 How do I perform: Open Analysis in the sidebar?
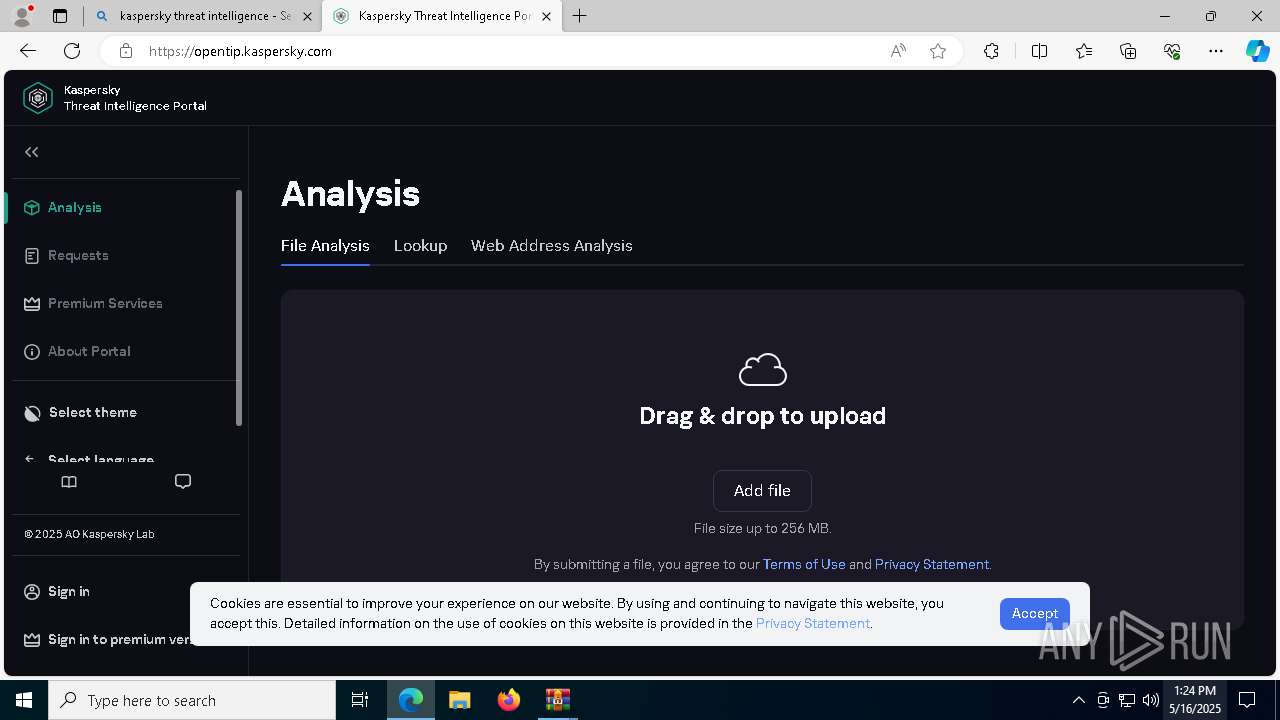pos(75,207)
